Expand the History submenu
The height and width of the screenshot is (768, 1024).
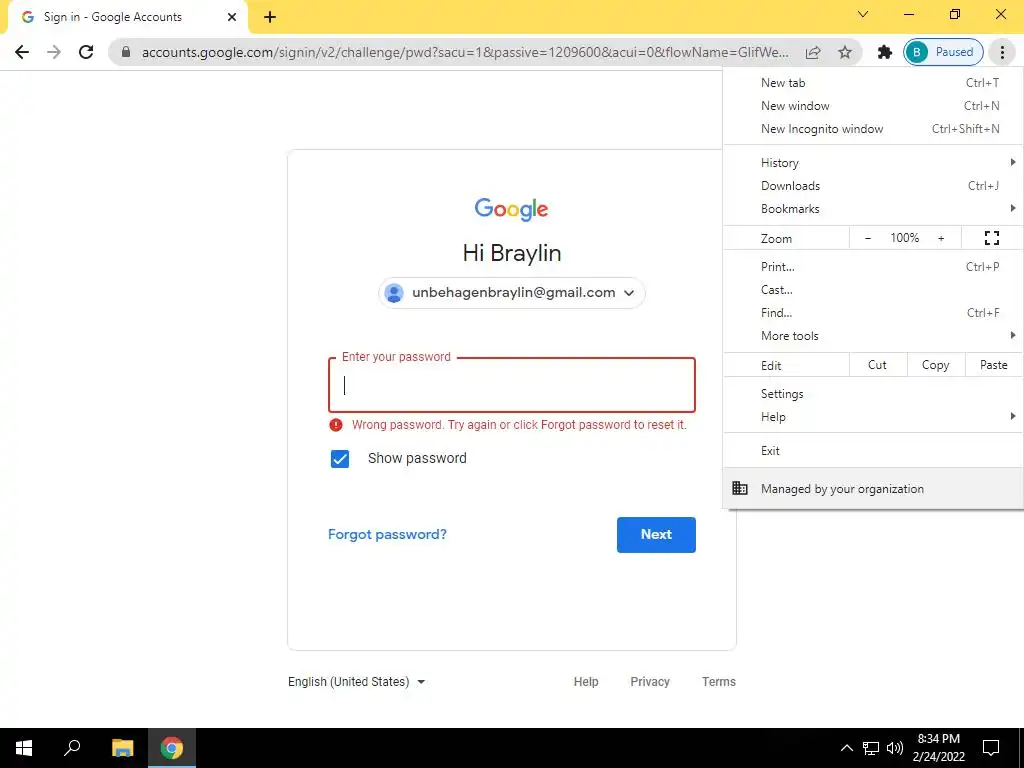click(873, 163)
